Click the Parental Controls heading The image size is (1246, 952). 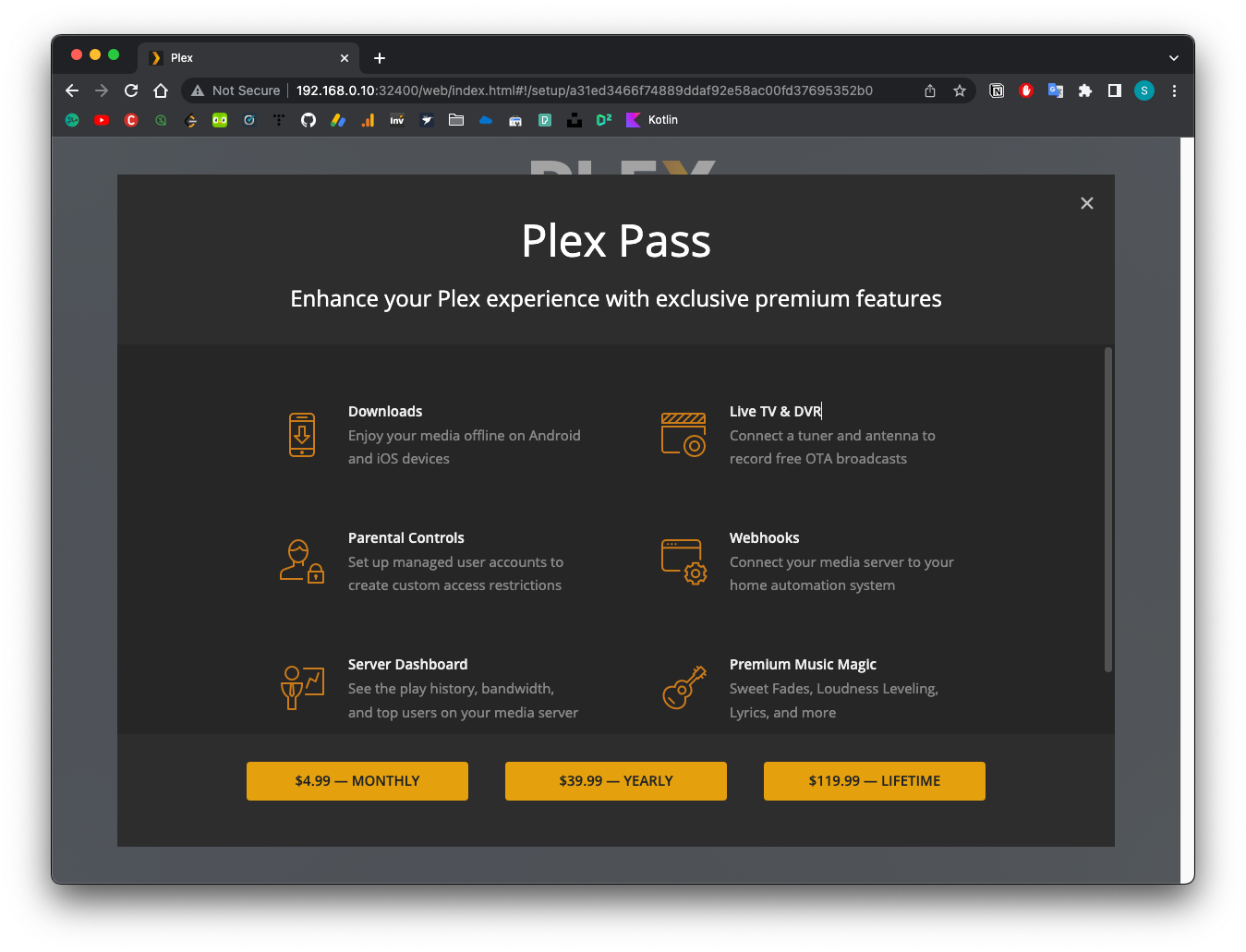406,538
